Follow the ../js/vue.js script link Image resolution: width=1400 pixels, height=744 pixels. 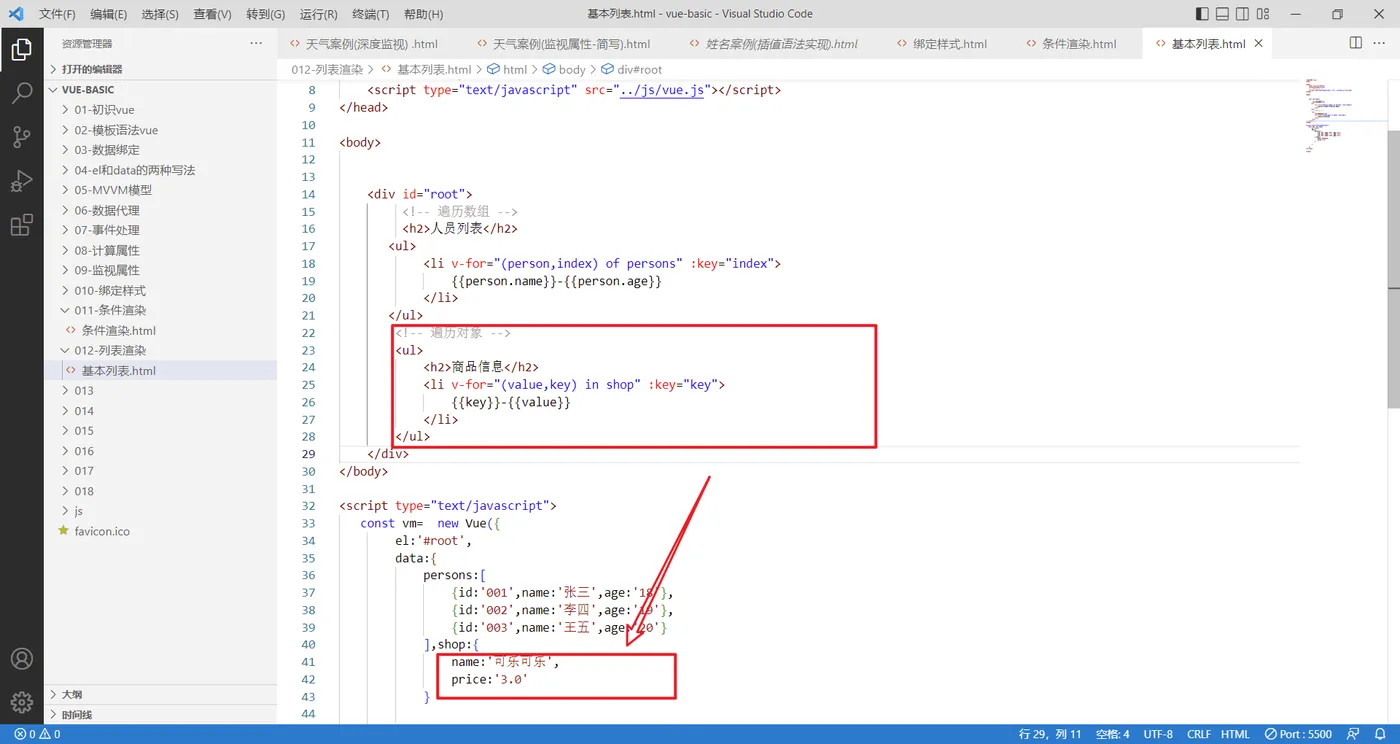[x=664, y=90]
